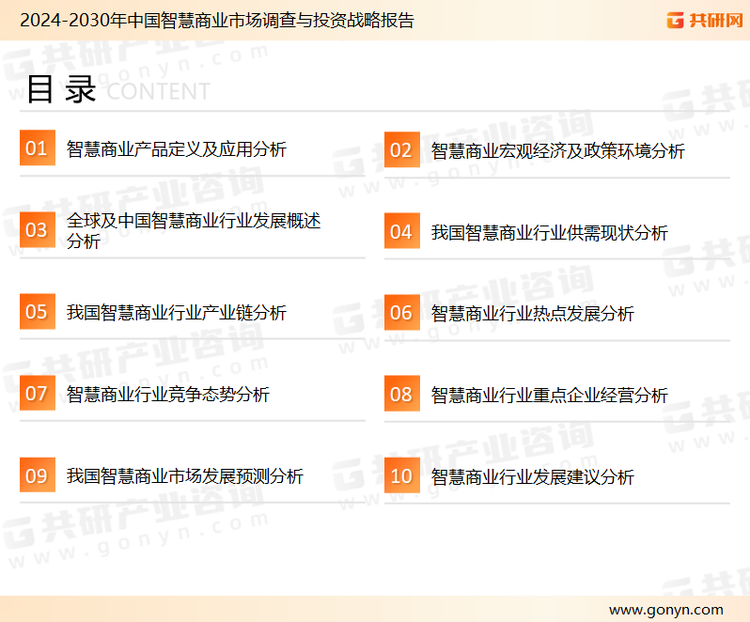The height and width of the screenshot is (622, 750).
Task: Click the 共研网 logo icon
Action: point(675,20)
